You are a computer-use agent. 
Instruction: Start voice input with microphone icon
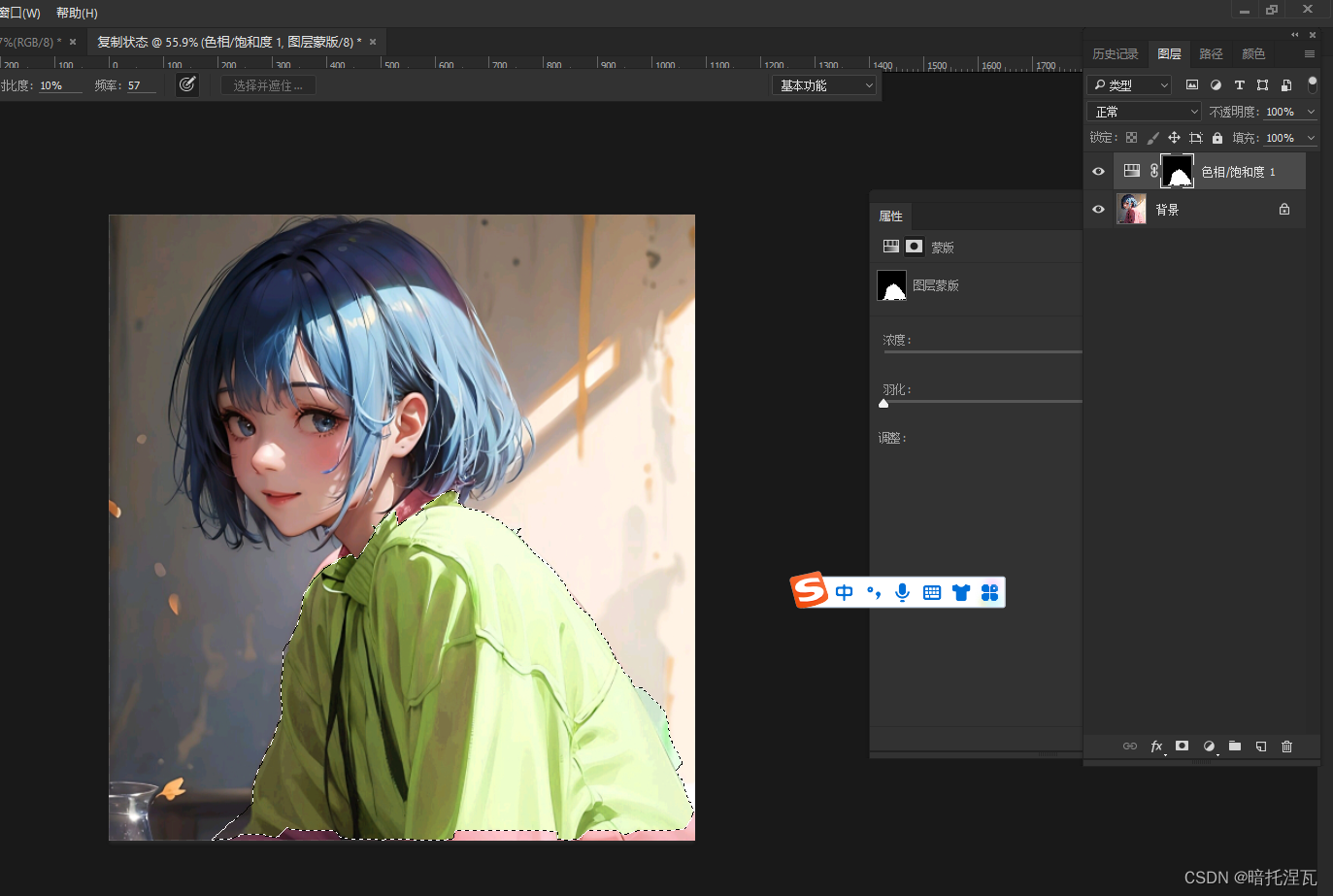click(903, 592)
